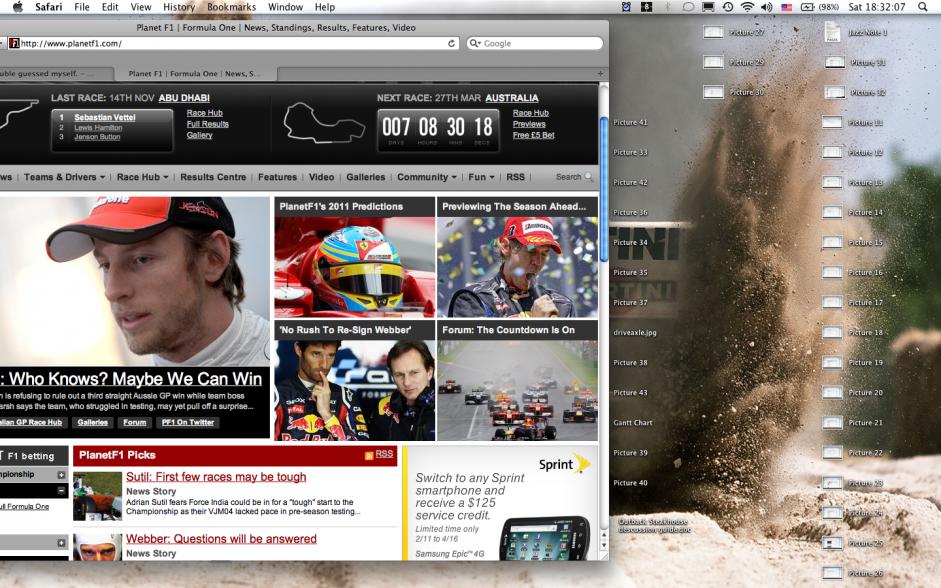Click the new tab plus button
The height and width of the screenshot is (588, 941).
click(x=600, y=74)
